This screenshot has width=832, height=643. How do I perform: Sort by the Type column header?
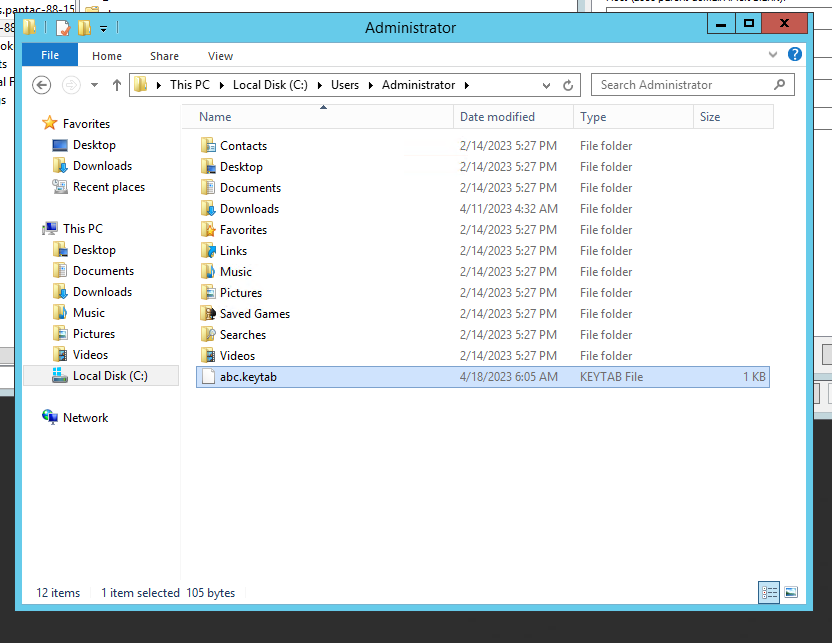tap(634, 117)
